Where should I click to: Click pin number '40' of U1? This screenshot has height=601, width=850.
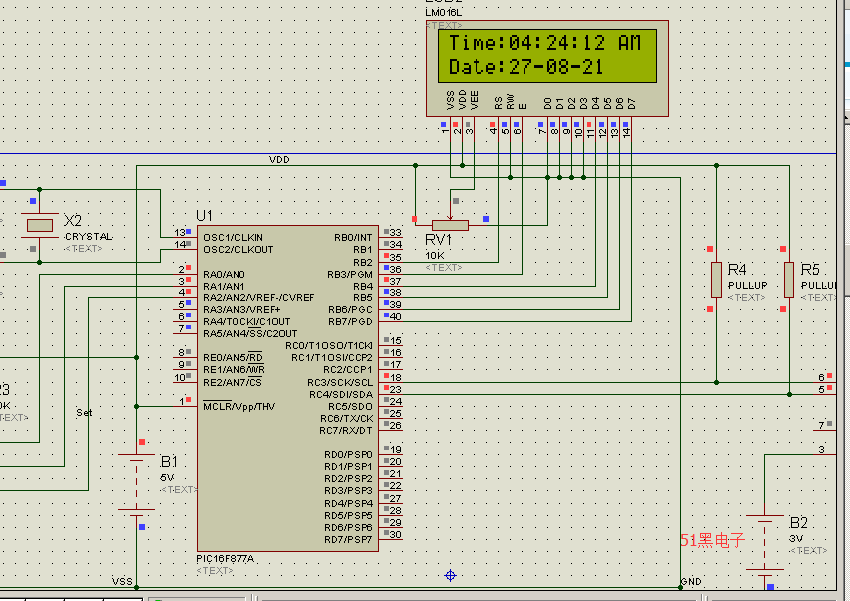(x=396, y=316)
